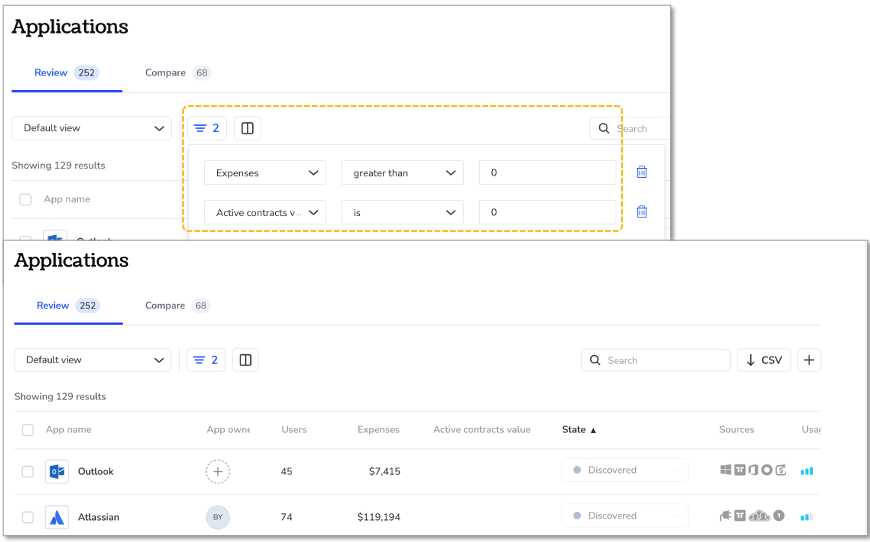Delete the Expenses filter with trash icon
This screenshot has width=870, height=542.
(x=641, y=172)
